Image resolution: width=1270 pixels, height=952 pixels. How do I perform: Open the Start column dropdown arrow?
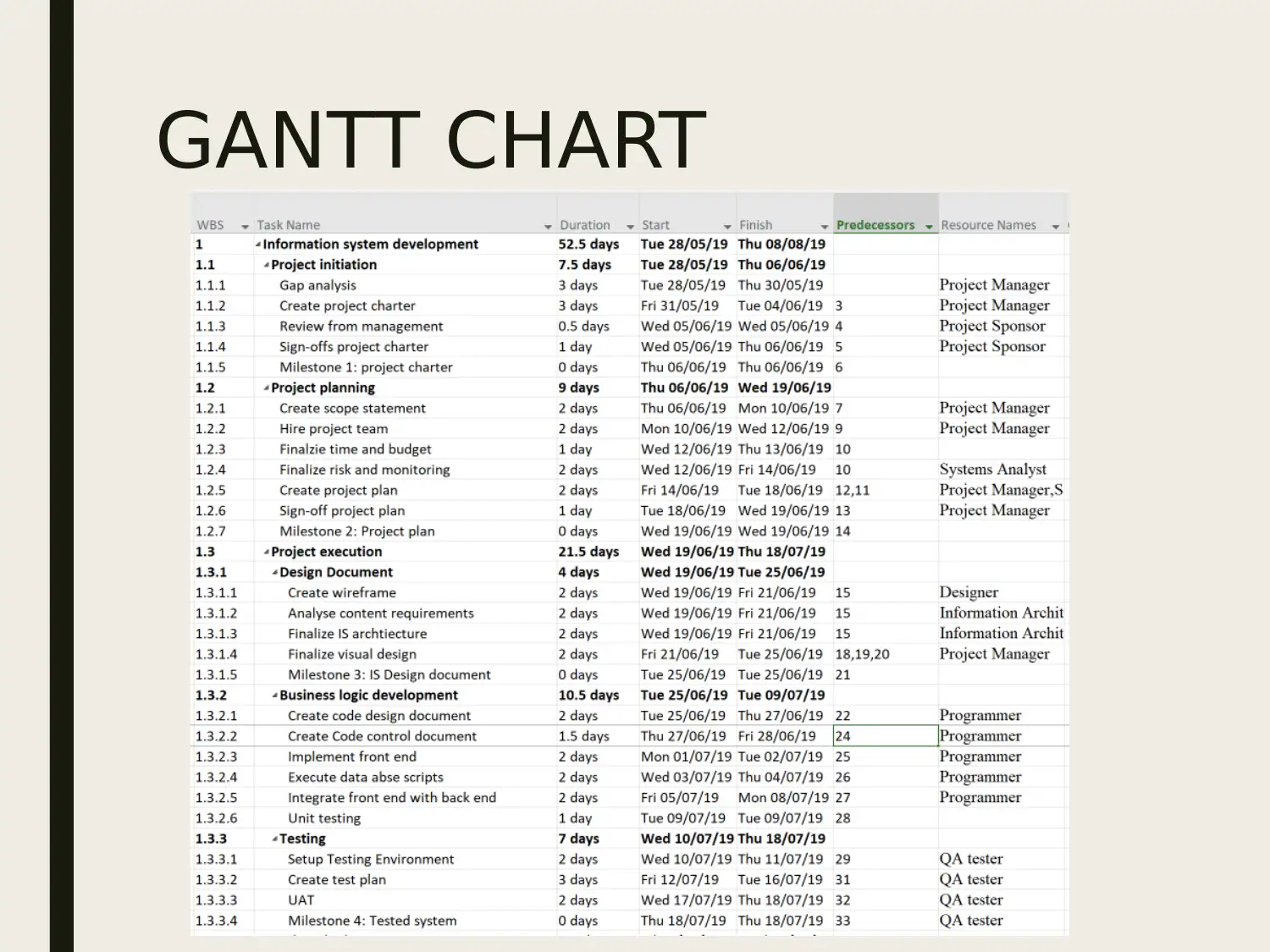coord(727,226)
